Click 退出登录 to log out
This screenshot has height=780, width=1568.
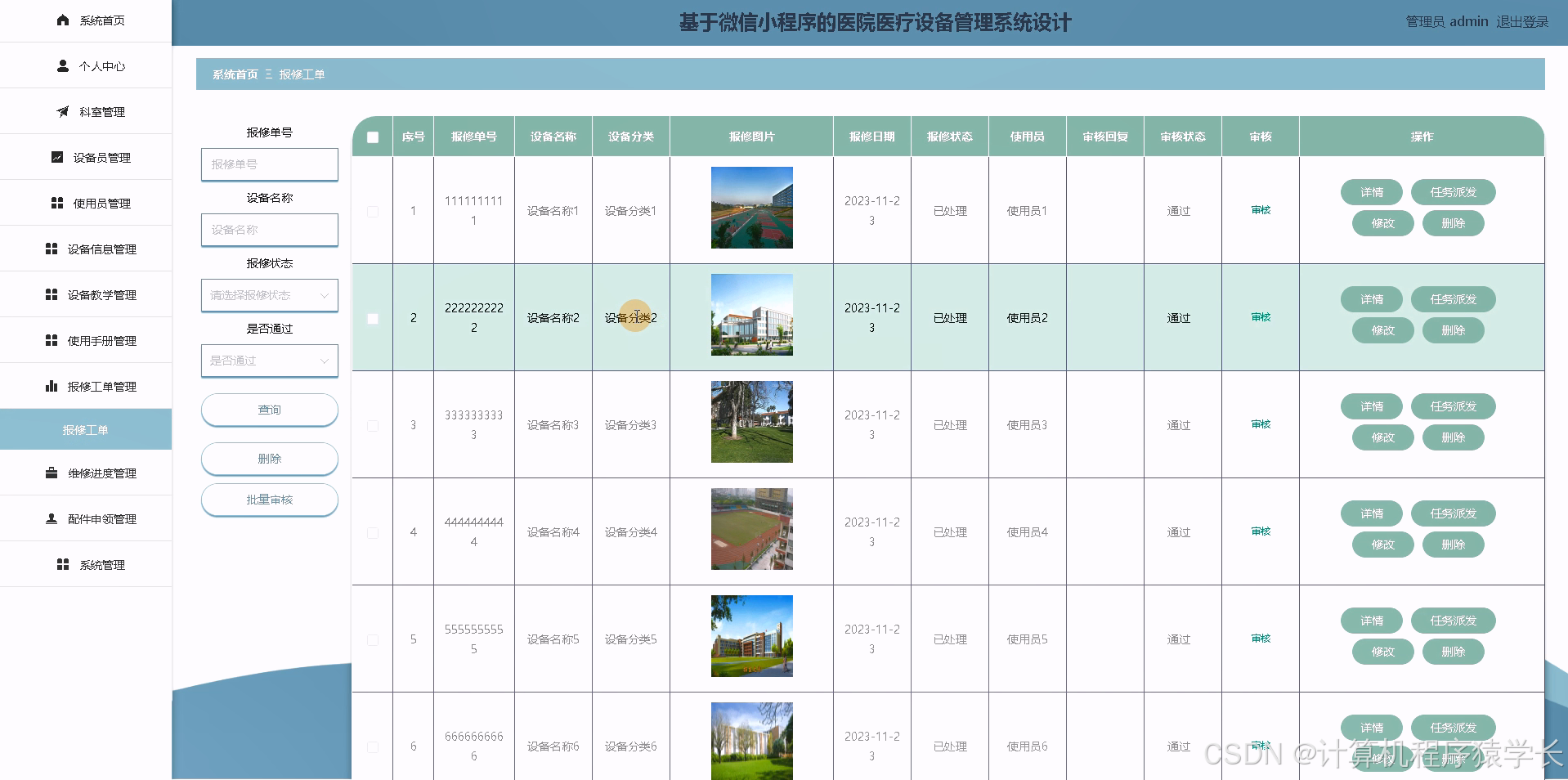(x=1522, y=21)
